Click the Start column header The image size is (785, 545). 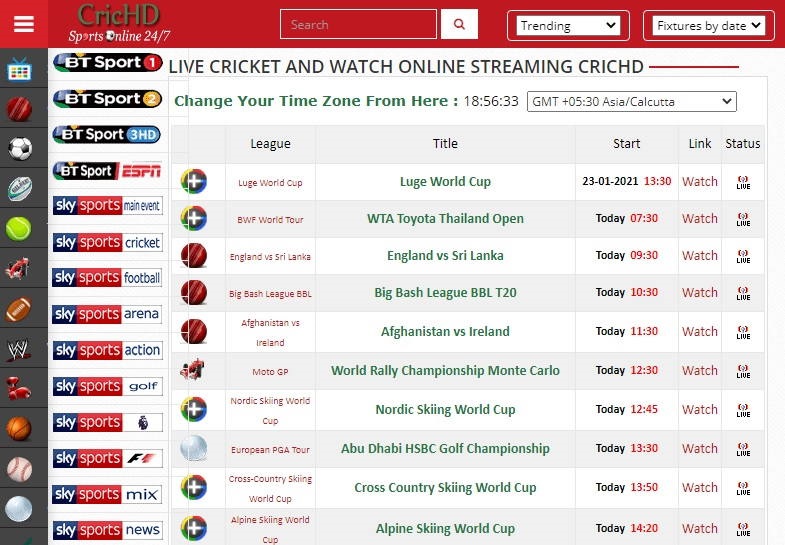point(626,144)
